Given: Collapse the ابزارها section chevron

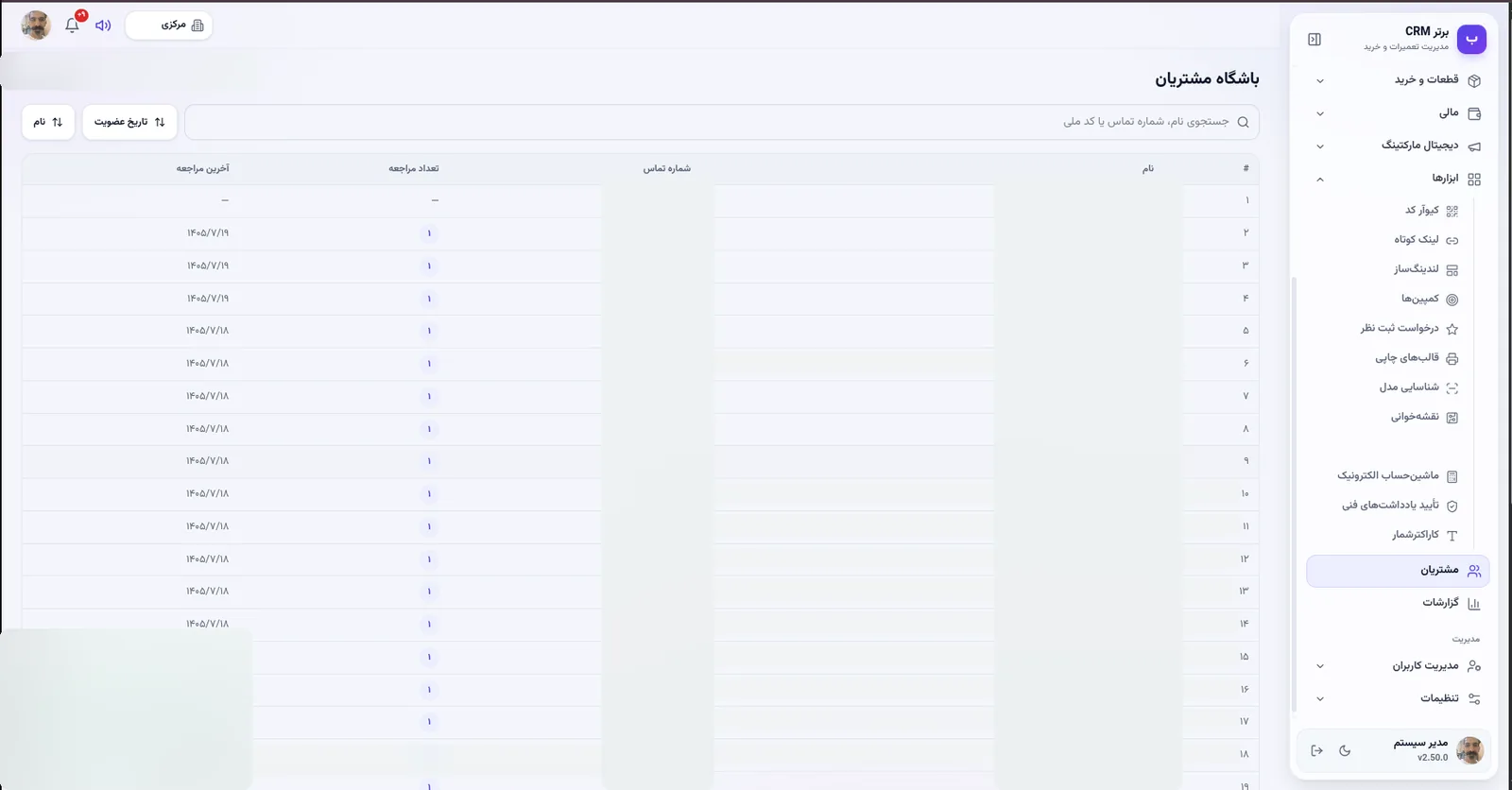Looking at the screenshot, I should (1320, 179).
